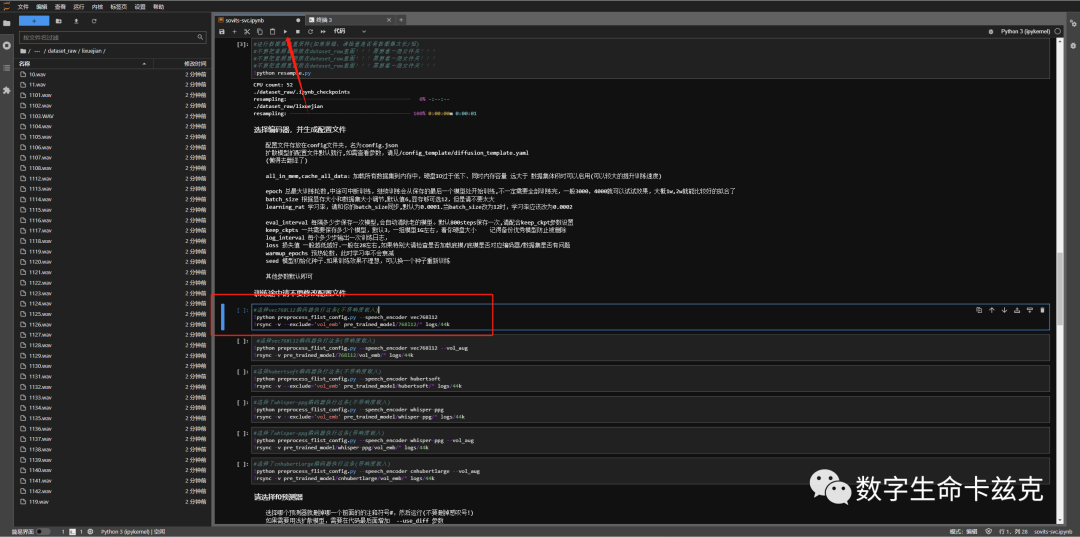Copy the selected cell from toolbar

tap(260, 32)
